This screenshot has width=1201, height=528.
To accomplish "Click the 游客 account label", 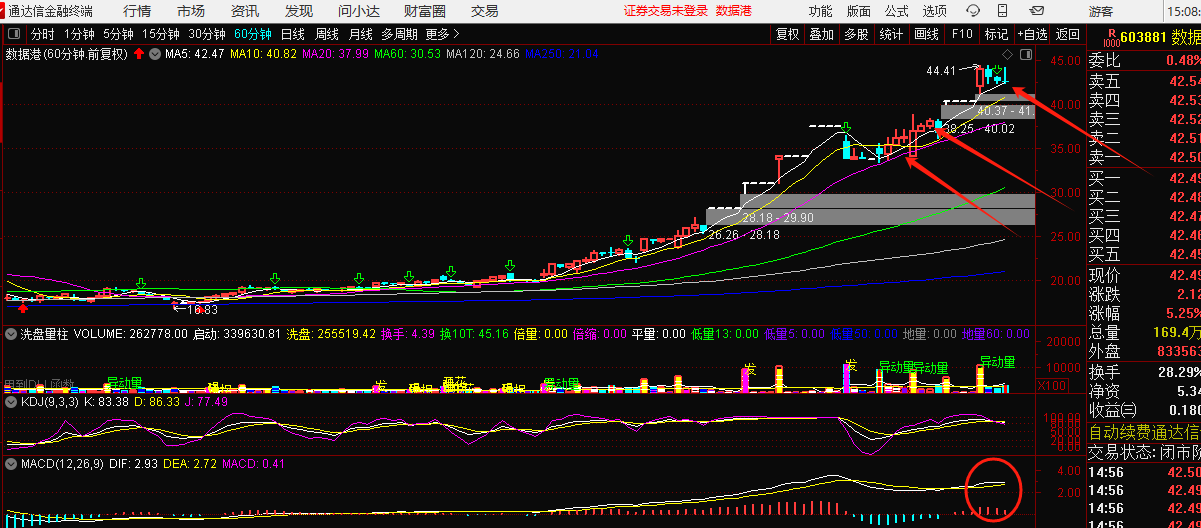I will (x=1101, y=11).
